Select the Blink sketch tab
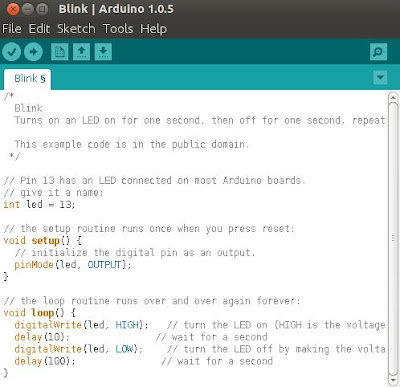This screenshot has width=400, height=387. (27, 79)
